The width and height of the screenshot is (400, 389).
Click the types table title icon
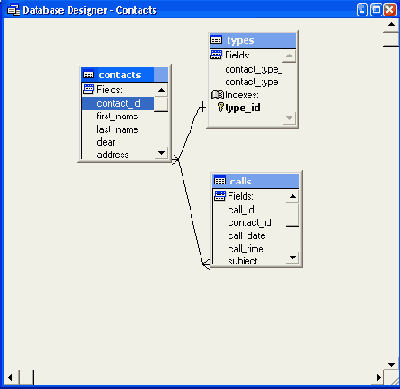[x=216, y=40]
